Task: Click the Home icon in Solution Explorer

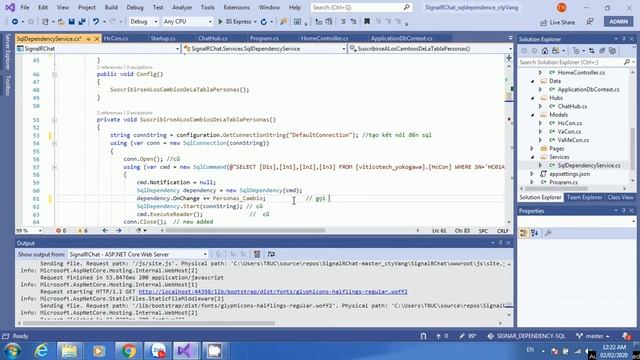Action: [x=544, y=51]
